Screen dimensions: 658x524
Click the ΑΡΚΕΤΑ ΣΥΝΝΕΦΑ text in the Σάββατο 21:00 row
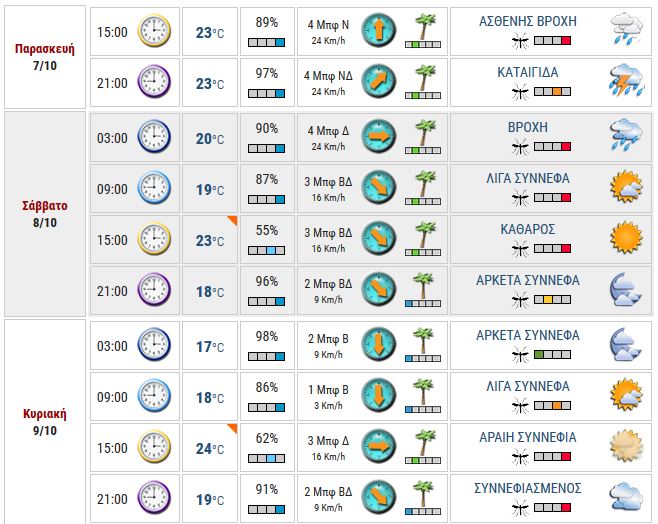click(527, 281)
